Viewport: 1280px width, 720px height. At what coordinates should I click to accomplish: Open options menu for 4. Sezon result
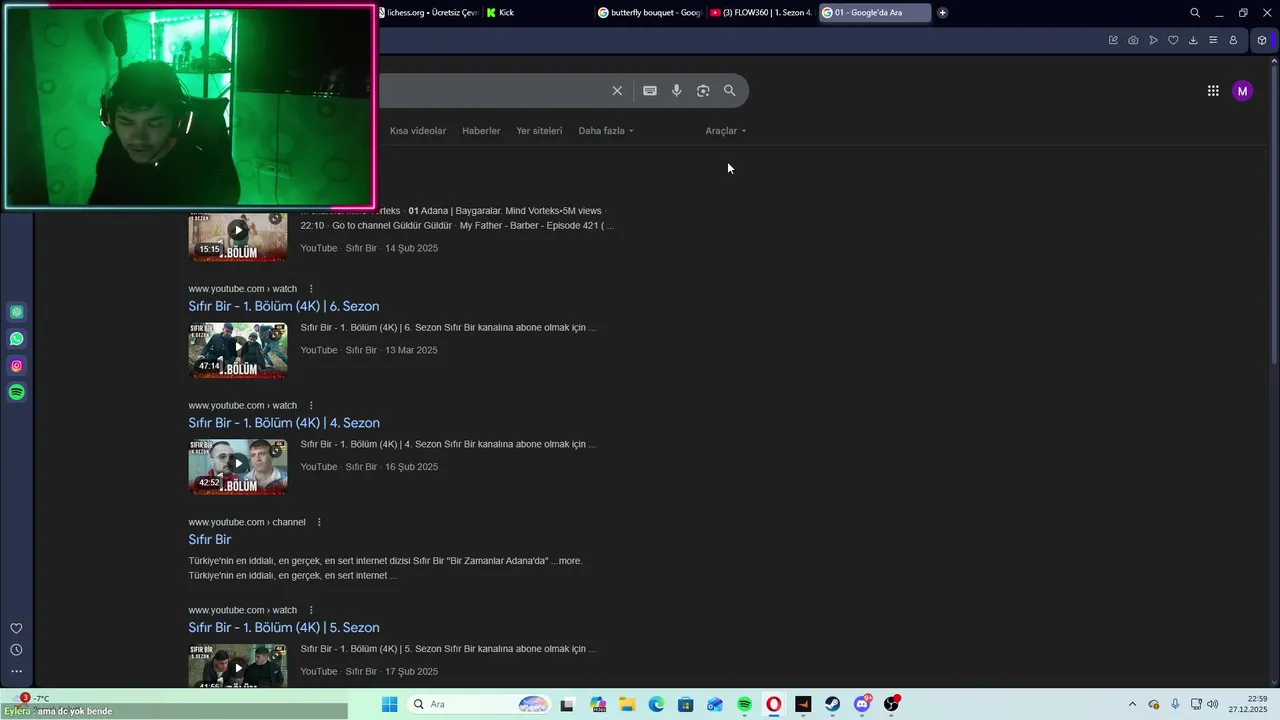tap(311, 406)
